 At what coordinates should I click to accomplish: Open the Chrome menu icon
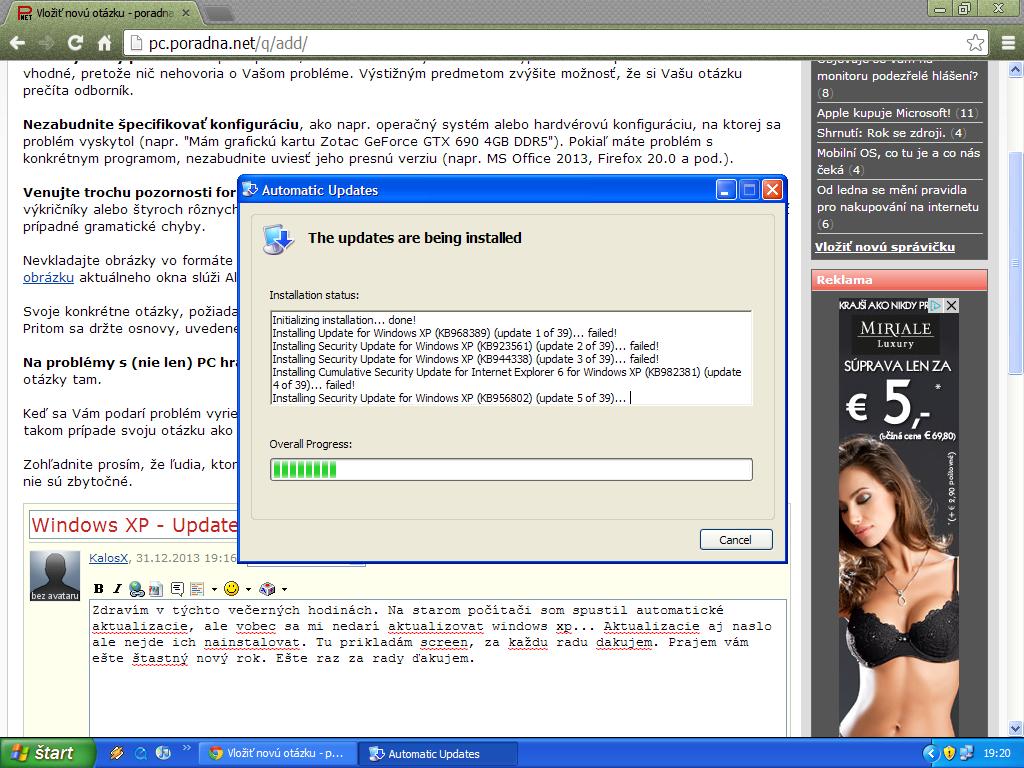[x=1008, y=43]
